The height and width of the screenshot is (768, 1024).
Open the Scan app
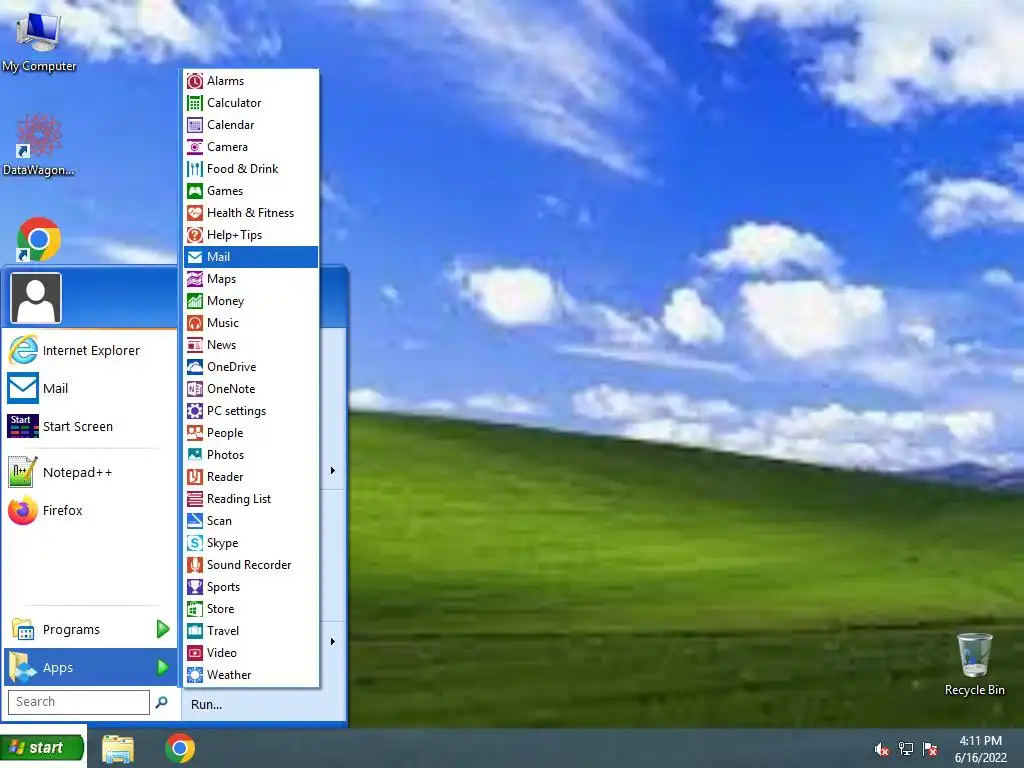click(251, 520)
